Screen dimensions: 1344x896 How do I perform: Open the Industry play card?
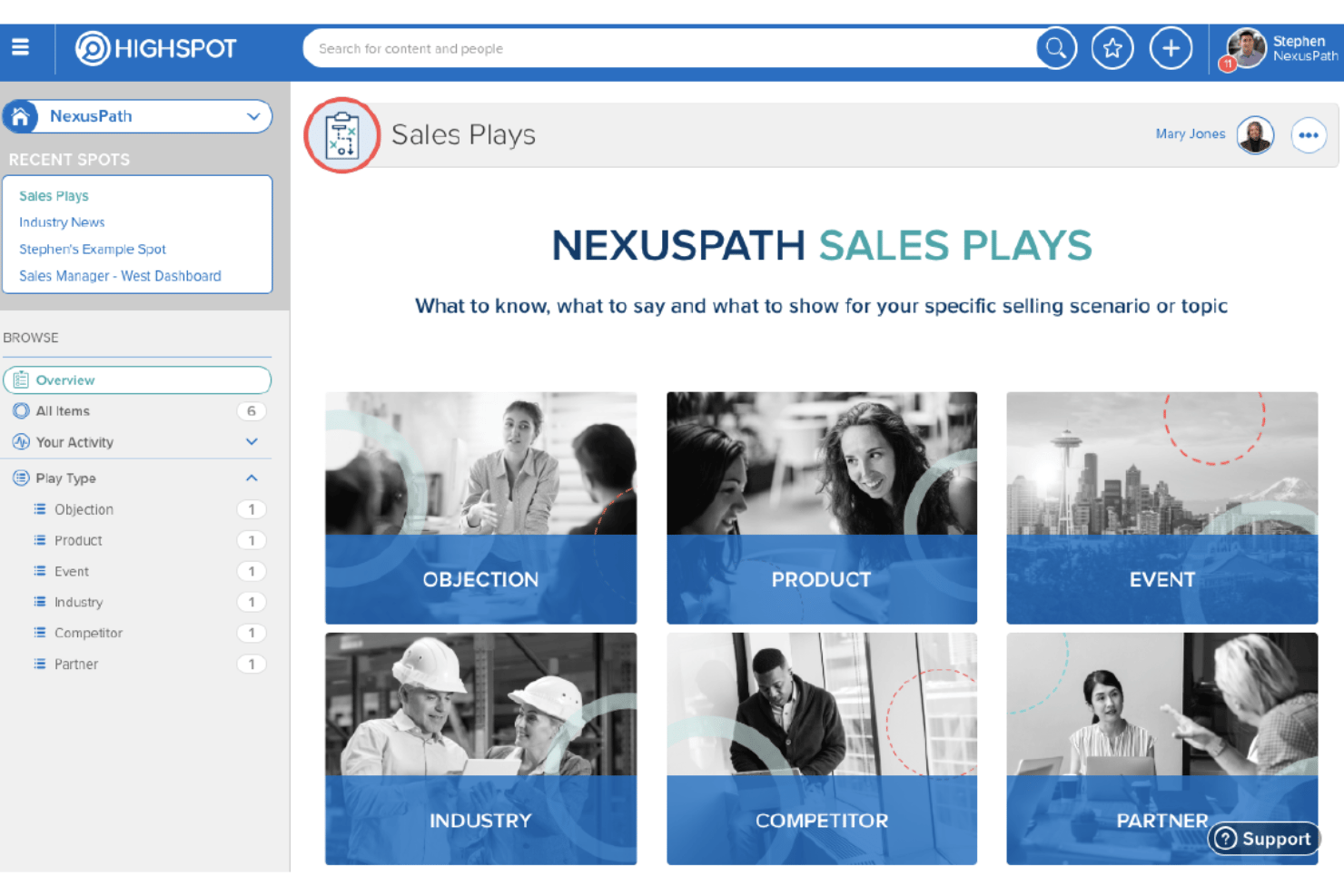tap(481, 749)
